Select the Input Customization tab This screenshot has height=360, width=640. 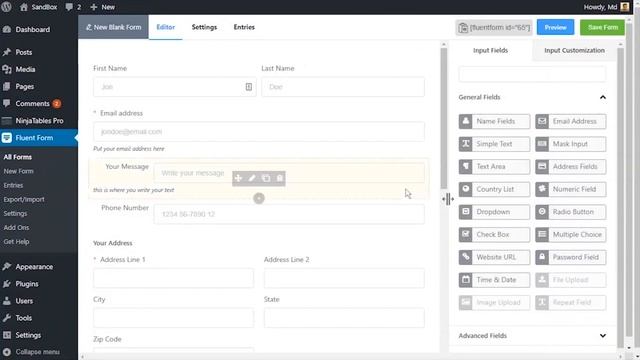click(x=574, y=50)
